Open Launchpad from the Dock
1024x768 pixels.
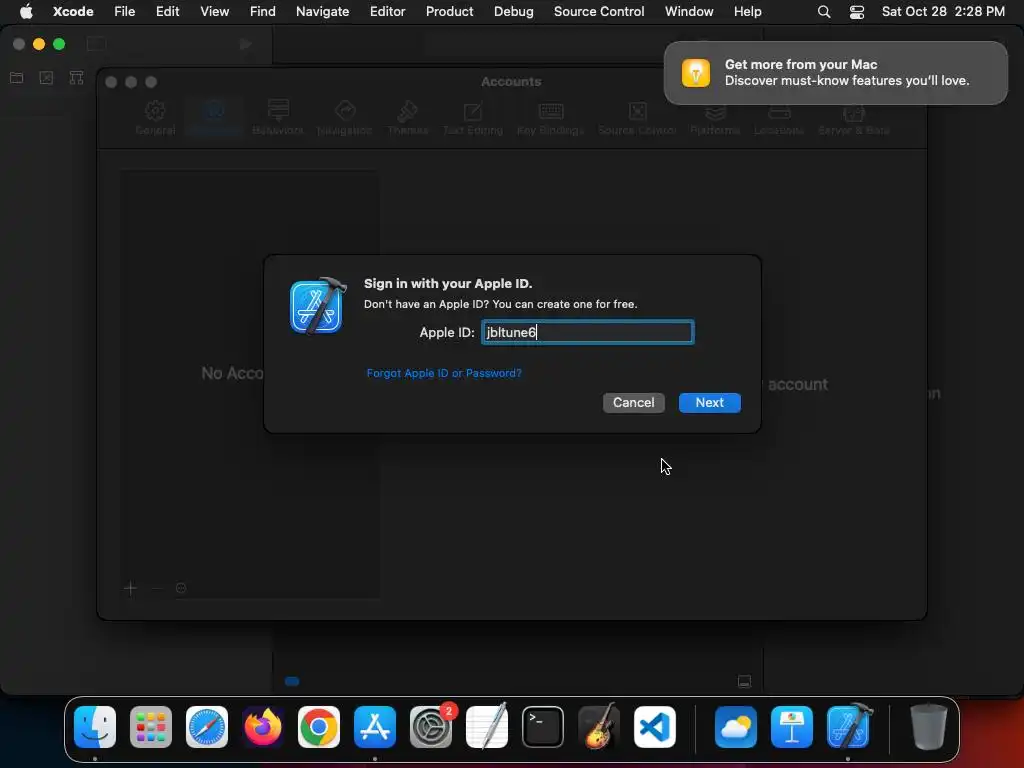pyautogui.click(x=151, y=727)
